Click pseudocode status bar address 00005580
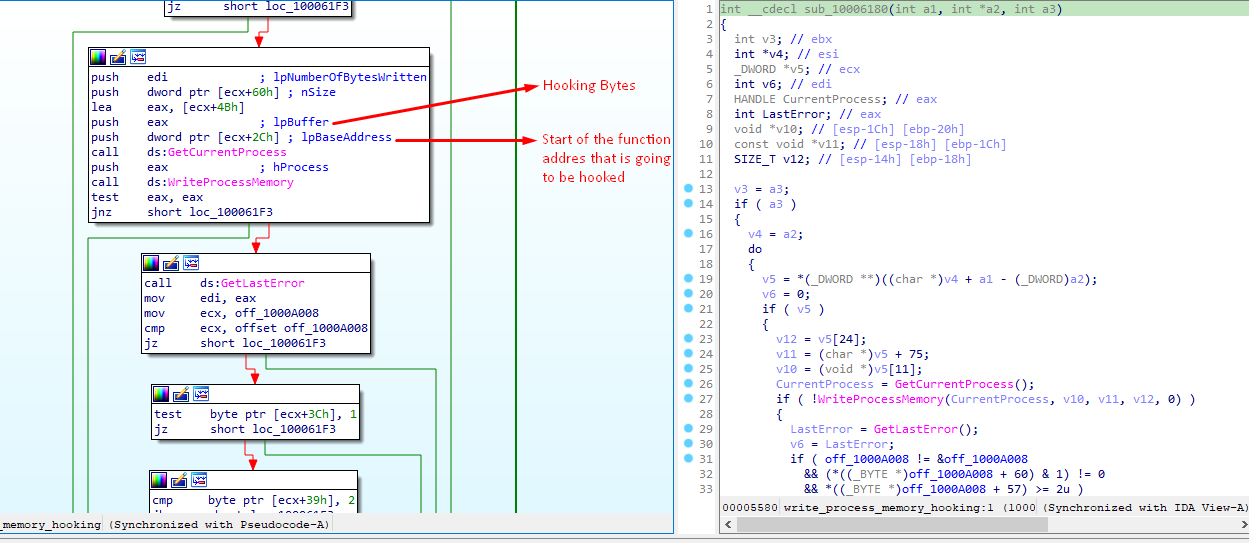This screenshot has height=543, width=1249. tap(750, 508)
